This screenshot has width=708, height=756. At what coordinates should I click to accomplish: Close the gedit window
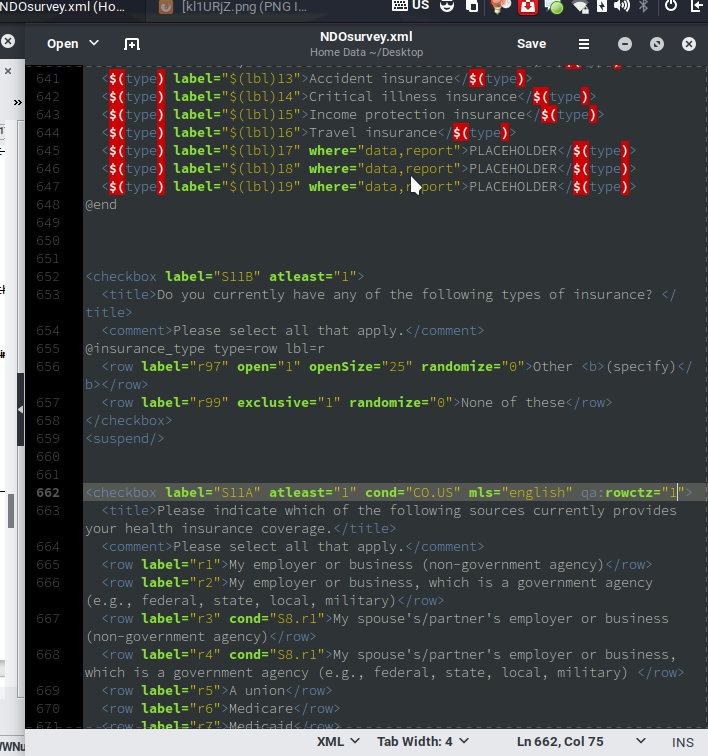689,44
